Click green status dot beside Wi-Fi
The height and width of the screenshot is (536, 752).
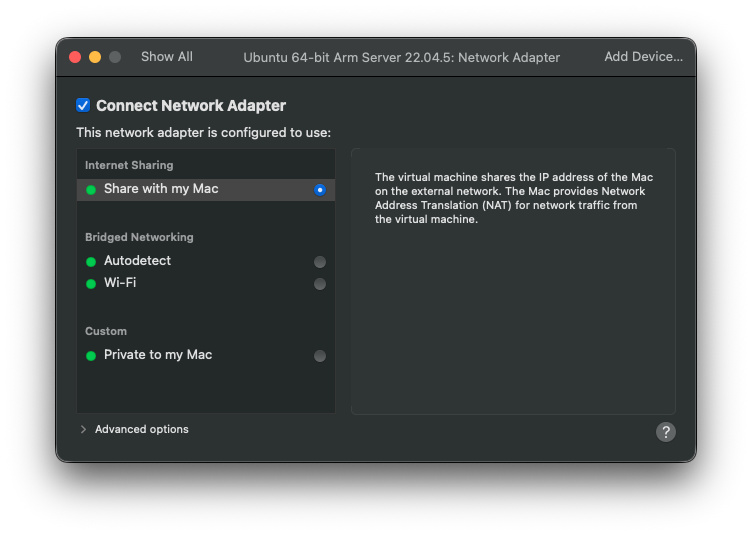[x=91, y=284]
